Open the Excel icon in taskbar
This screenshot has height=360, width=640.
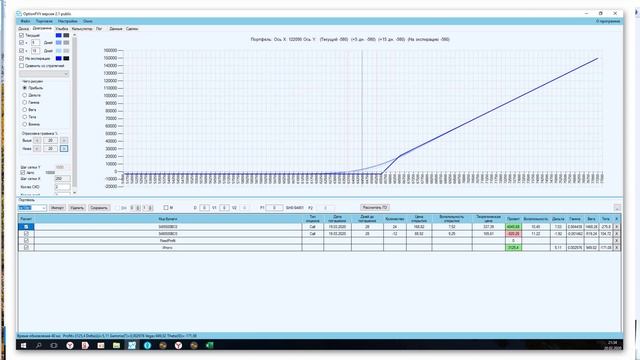pos(209,345)
